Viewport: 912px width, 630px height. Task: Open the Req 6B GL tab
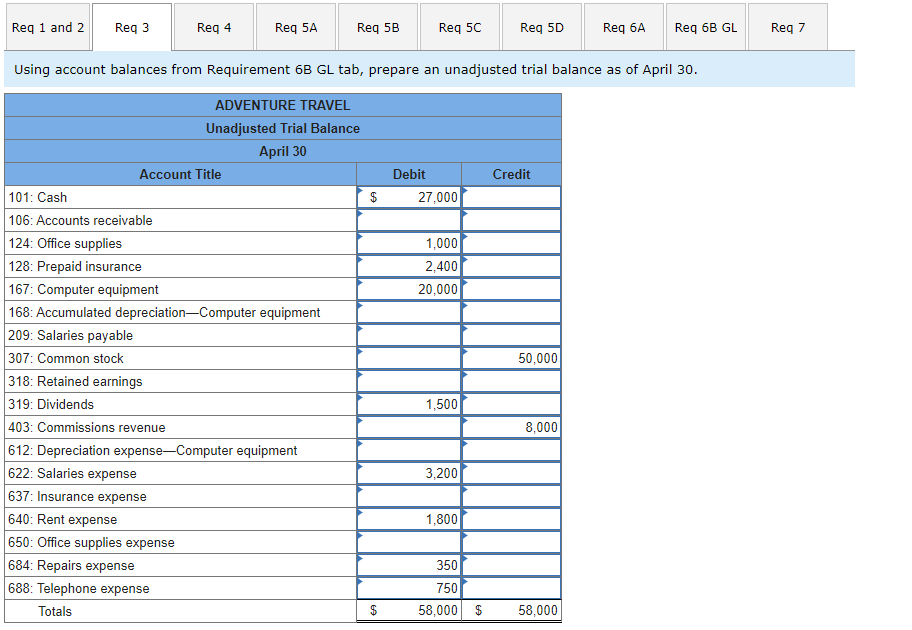click(x=706, y=27)
